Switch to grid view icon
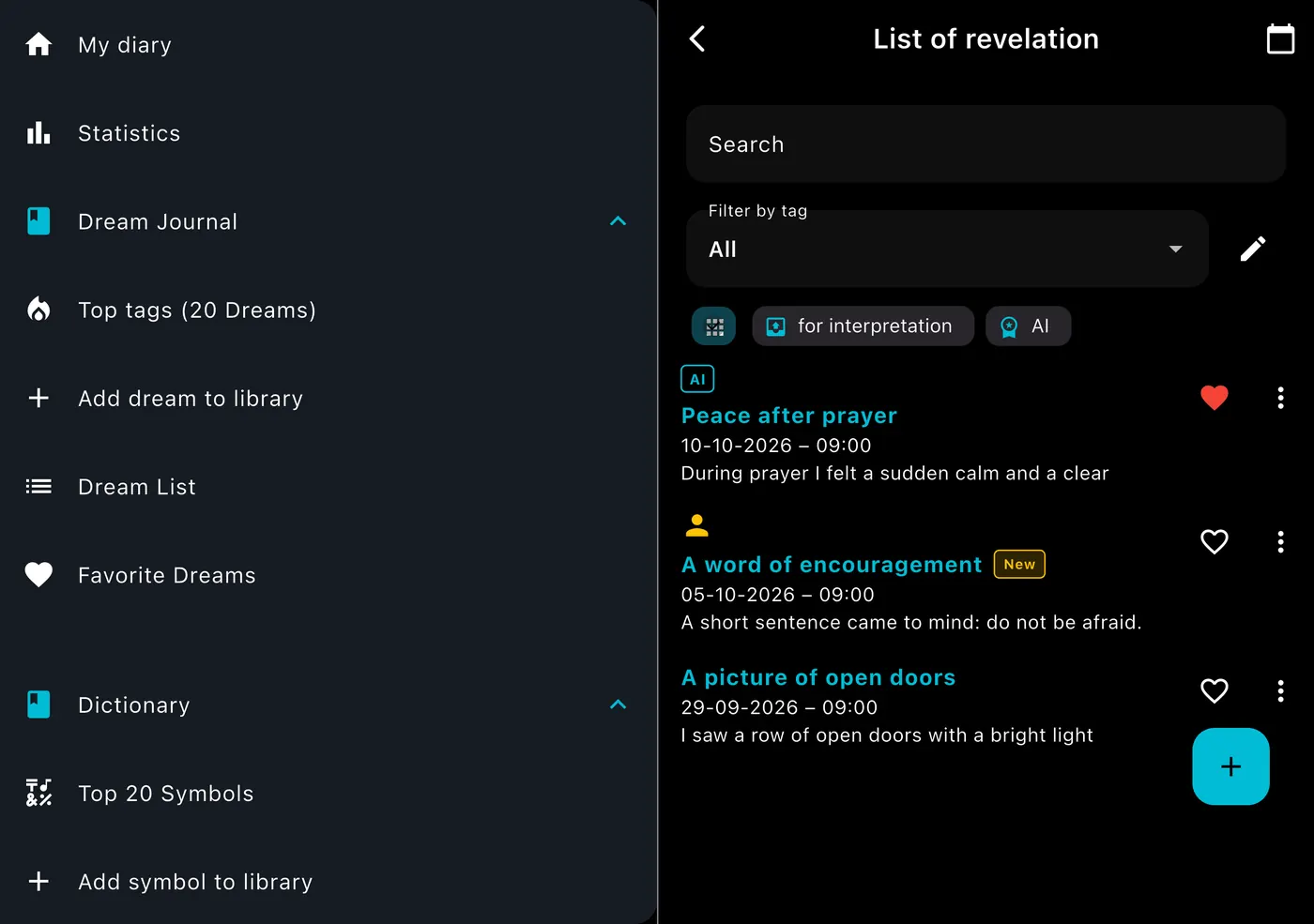The height and width of the screenshot is (924, 1314). 714,326
